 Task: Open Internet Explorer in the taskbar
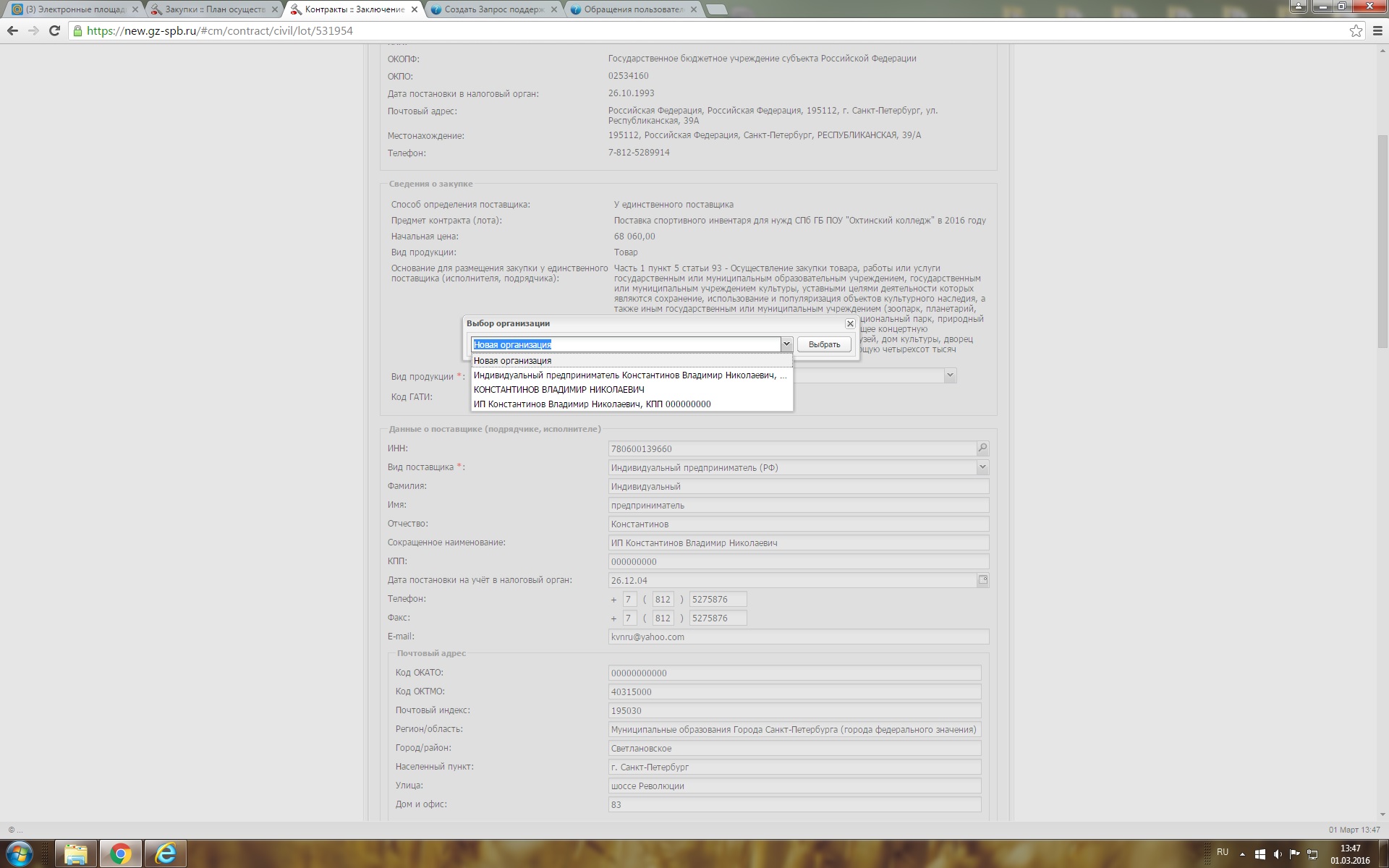click(x=166, y=854)
